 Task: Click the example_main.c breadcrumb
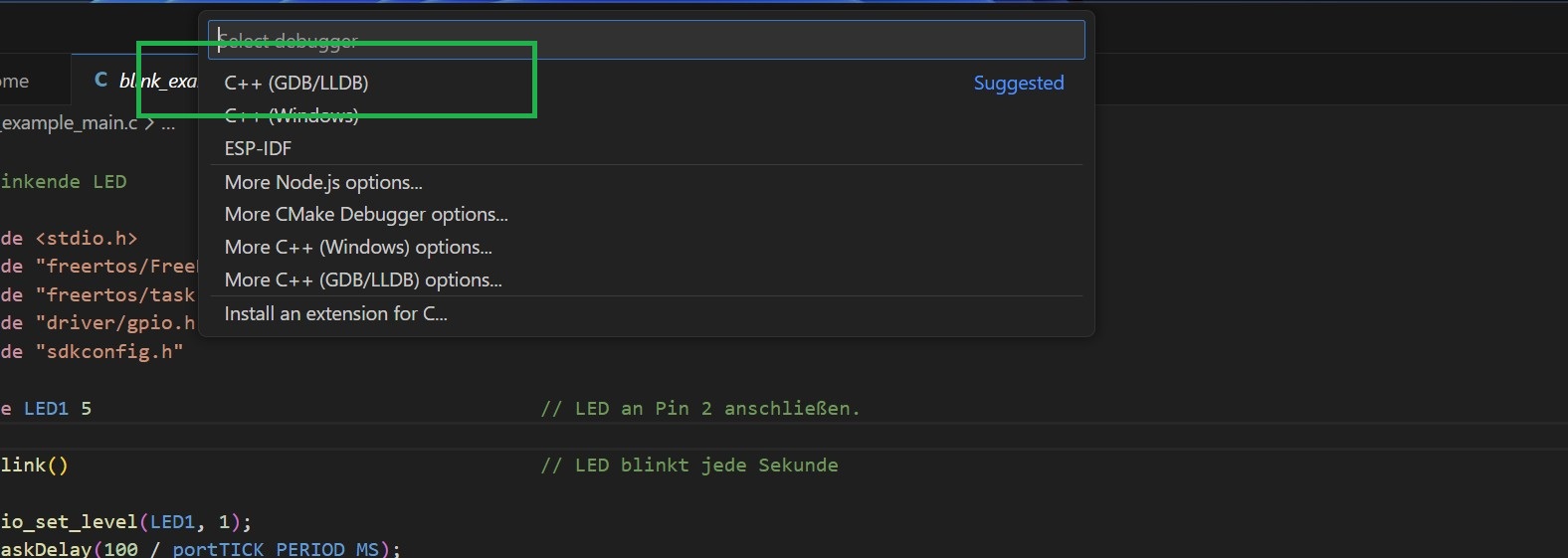coord(70,123)
